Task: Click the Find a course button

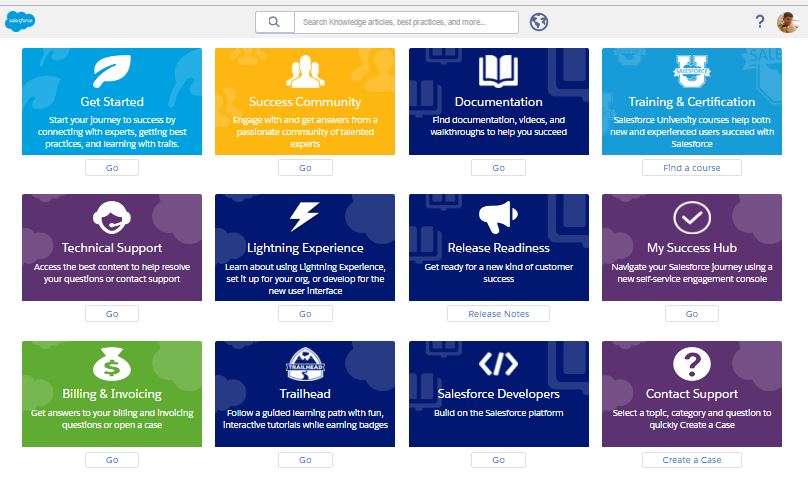Action: [x=692, y=168]
